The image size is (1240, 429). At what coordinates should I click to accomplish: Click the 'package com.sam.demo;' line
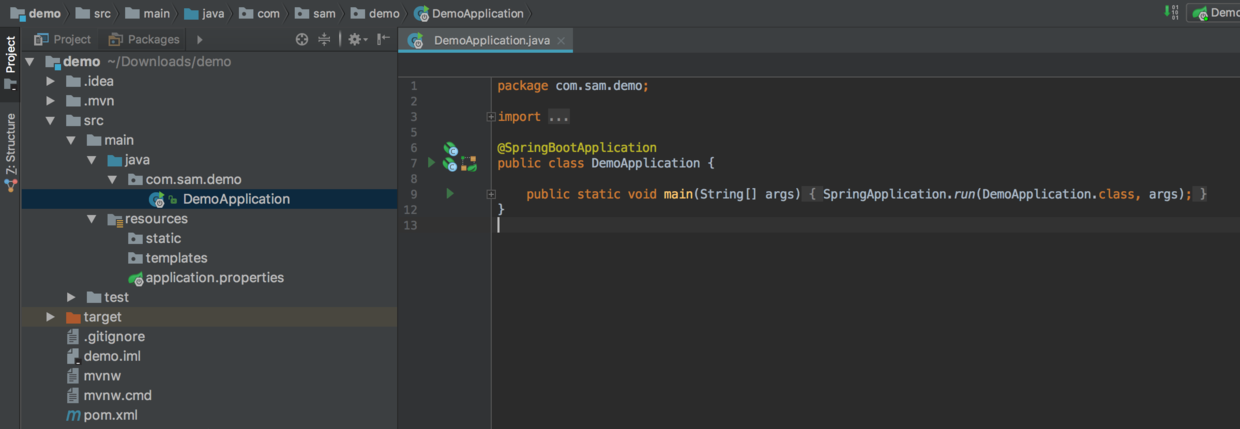[574, 86]
